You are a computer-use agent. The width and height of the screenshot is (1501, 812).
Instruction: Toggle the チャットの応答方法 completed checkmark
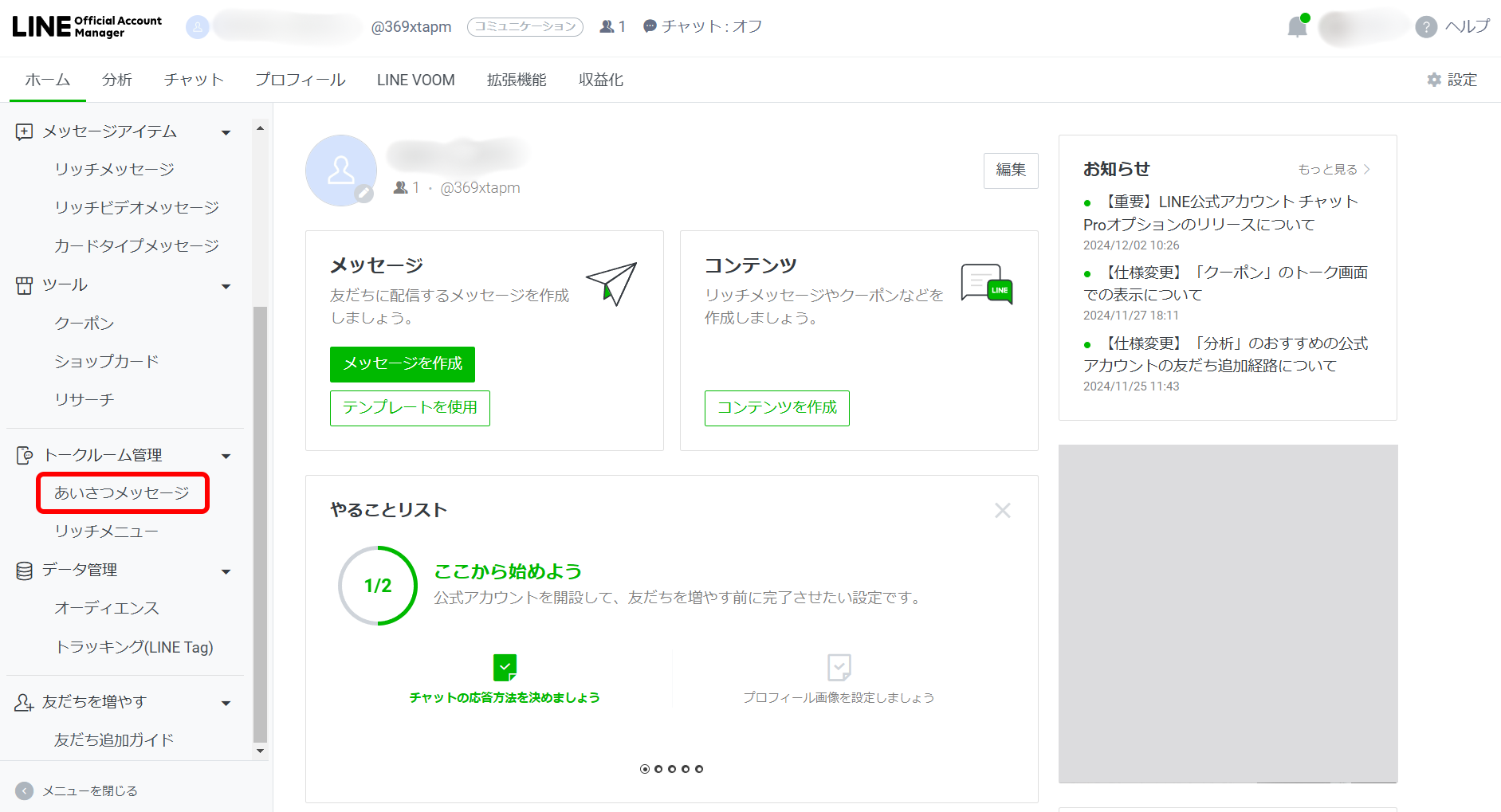(504, 668)
